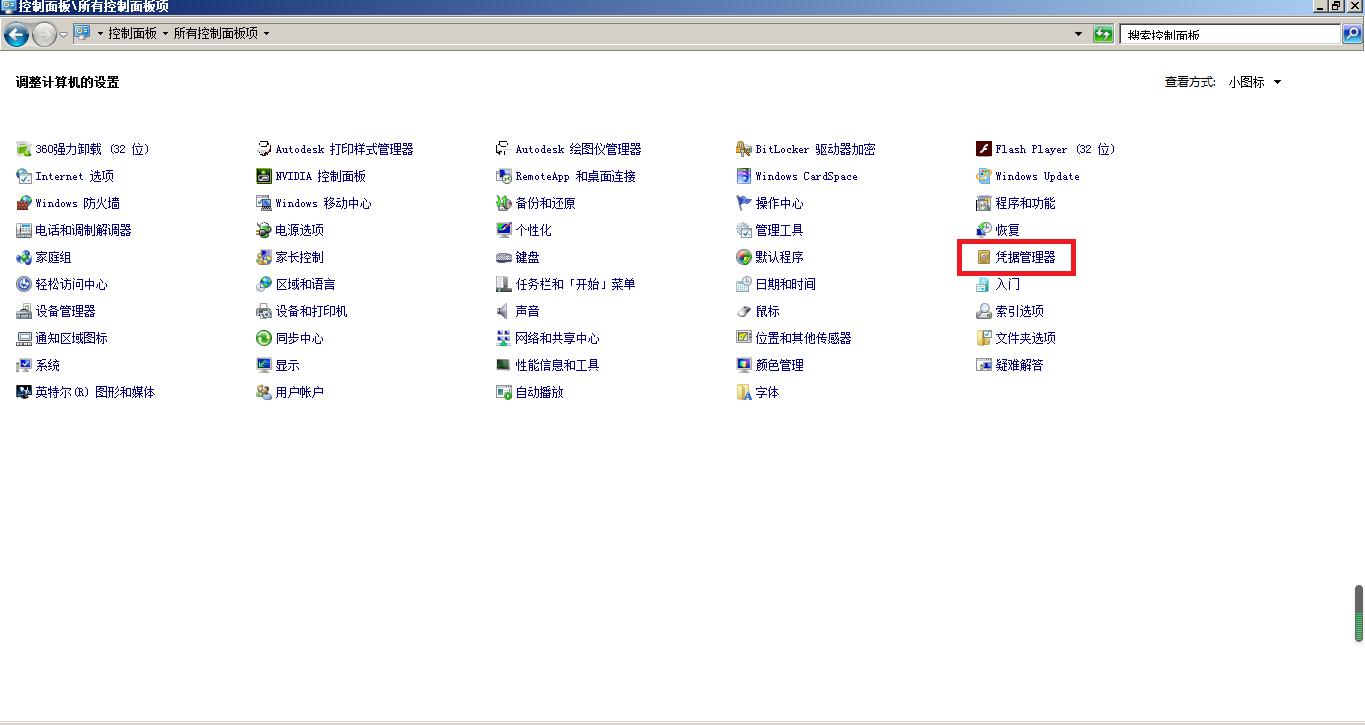Image resolution: width=1365 pixels, height=725 pixels.
Task: Open the 键盘 link
Action: click(527, 257)
